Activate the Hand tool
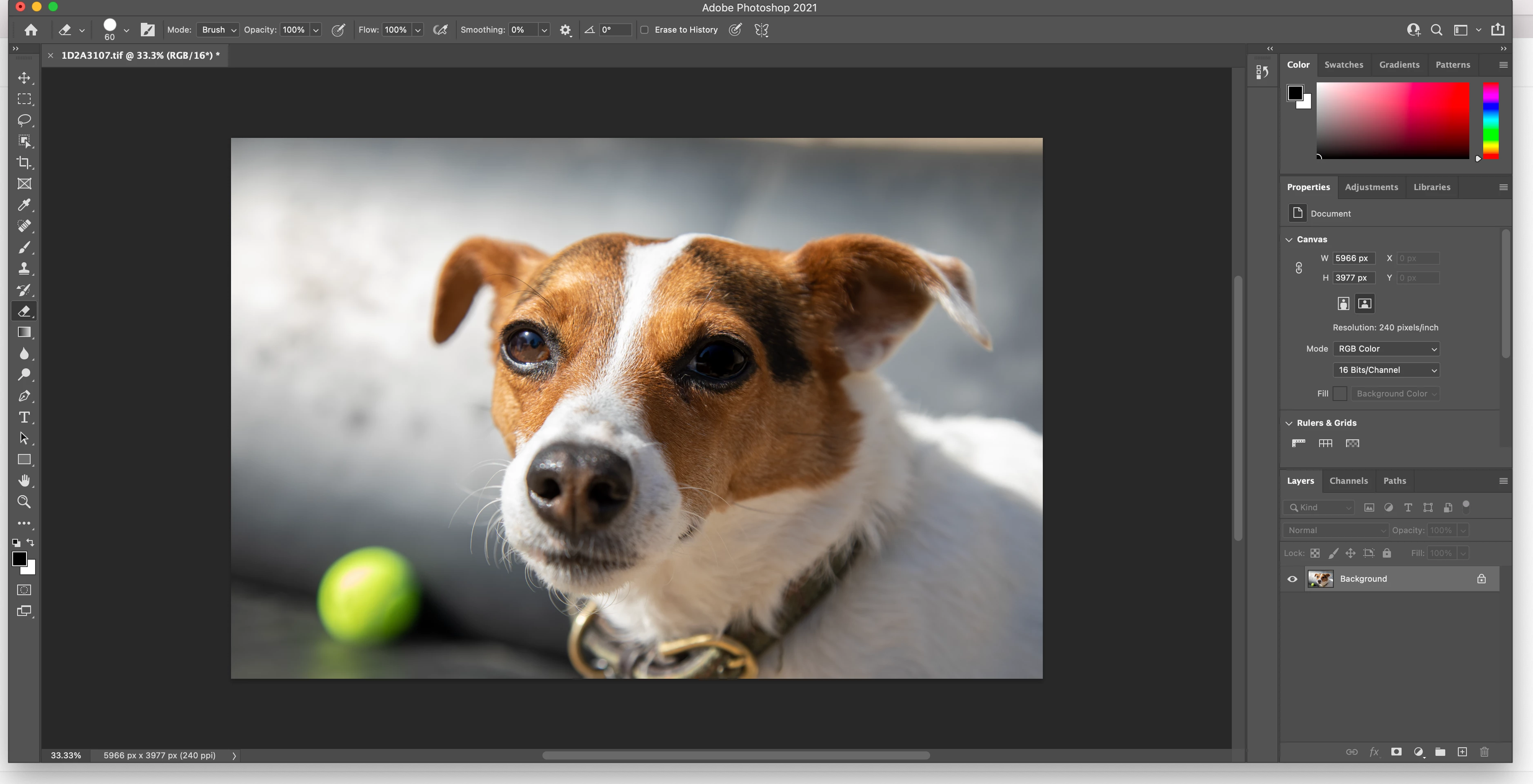Screen dimensions: 1533x784 pyautogui.click(x=24, y=481)
